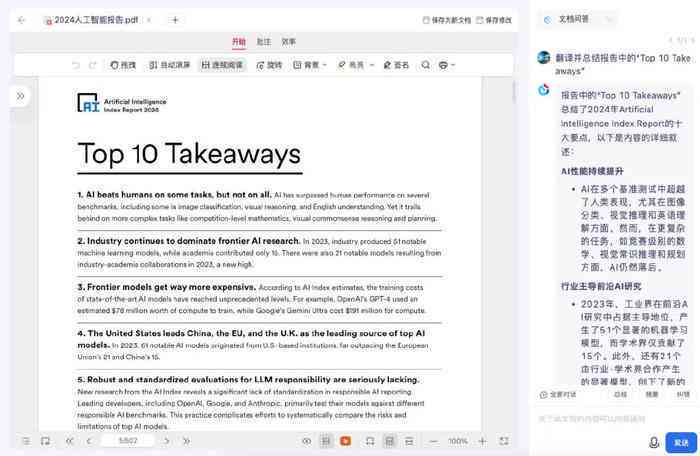This screenshot has width=700, height=456.
Task: Click the orange icon in bottom bar
Action: click(x=346, y=441)
